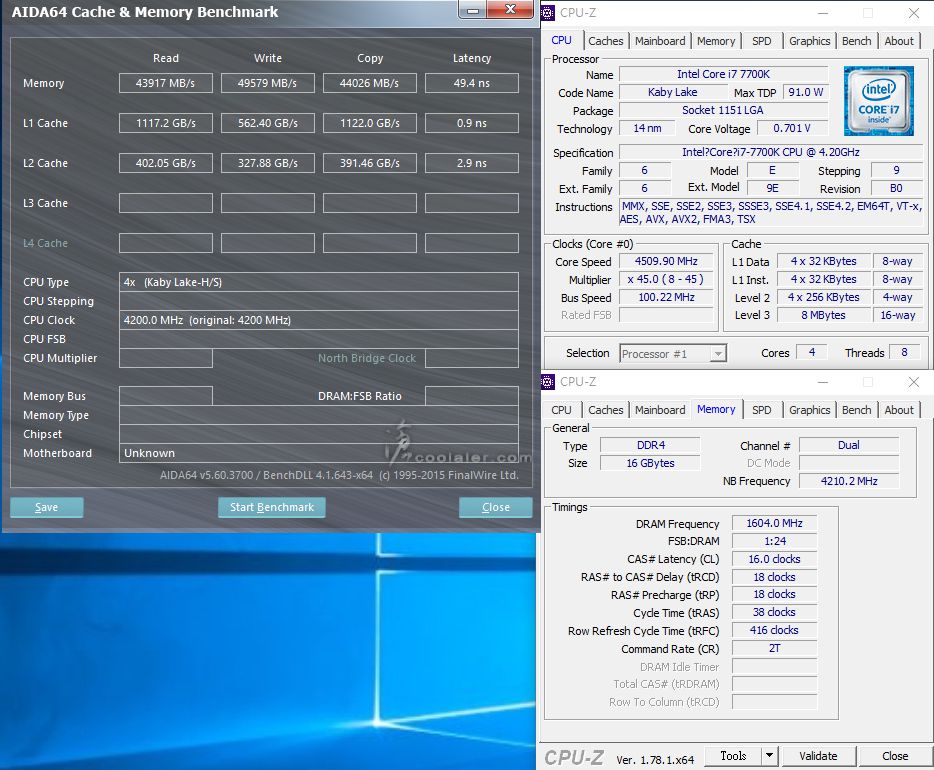Click the CPU-Z app icon in top window title
The width and height of the screenshot is (934, 770).
(x=548, y=13)
